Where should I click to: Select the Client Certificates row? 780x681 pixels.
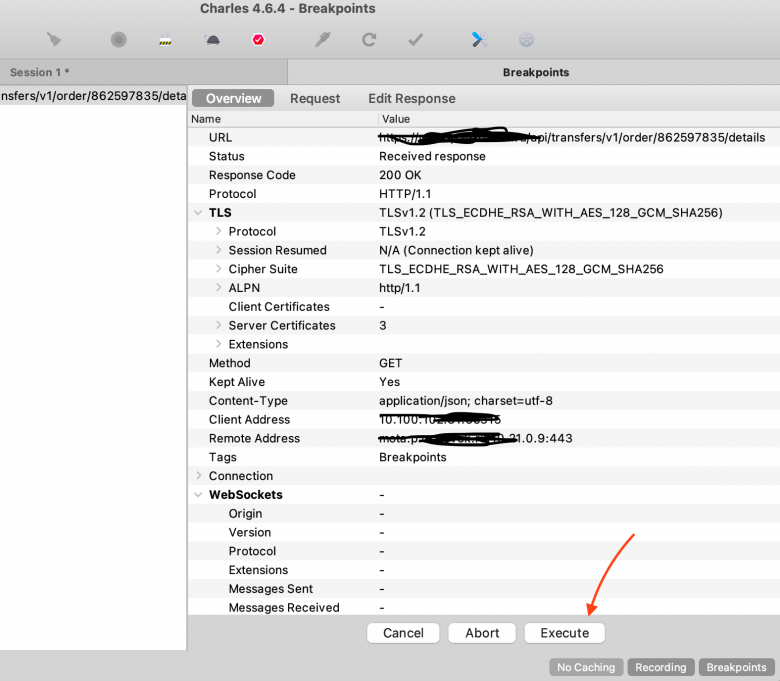[484, 306]
